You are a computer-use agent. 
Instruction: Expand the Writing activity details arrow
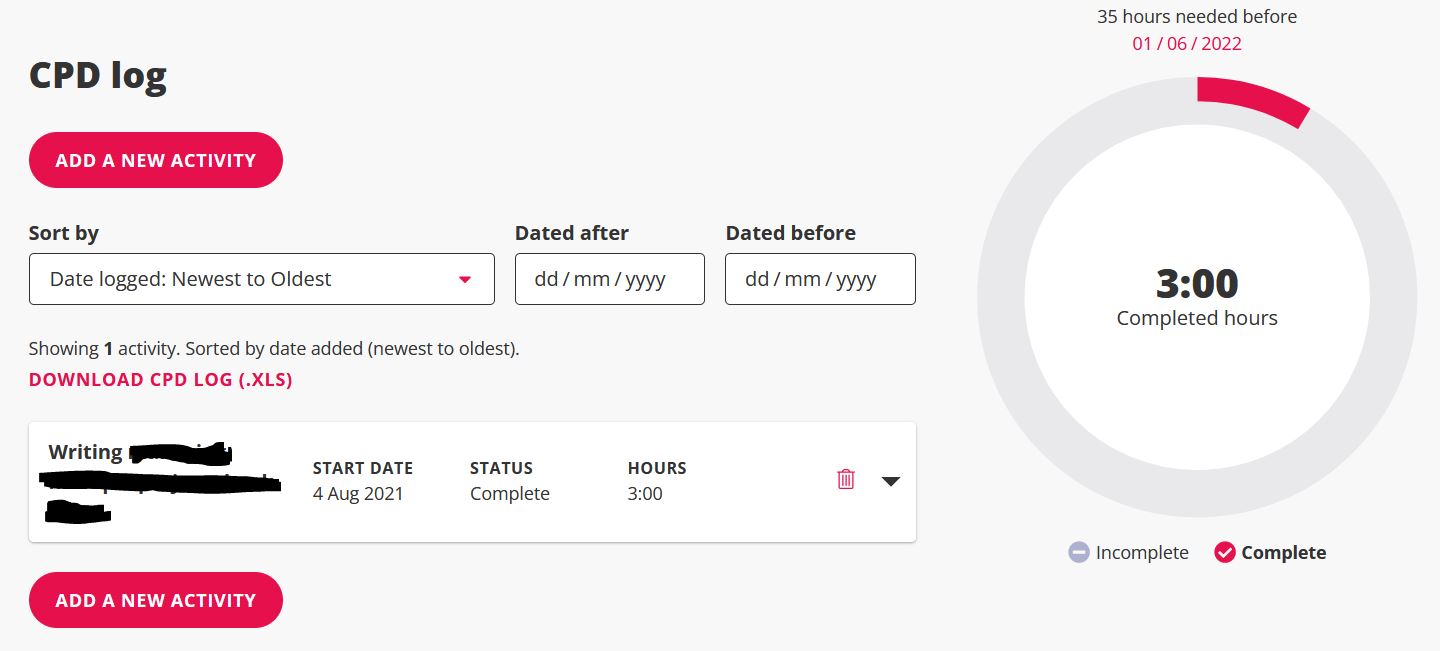tap(891, 481)
